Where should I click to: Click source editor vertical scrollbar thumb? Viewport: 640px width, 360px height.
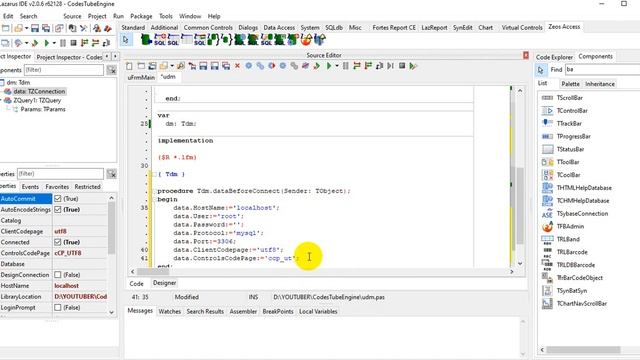pyautogui.click(x=520, y=205)
